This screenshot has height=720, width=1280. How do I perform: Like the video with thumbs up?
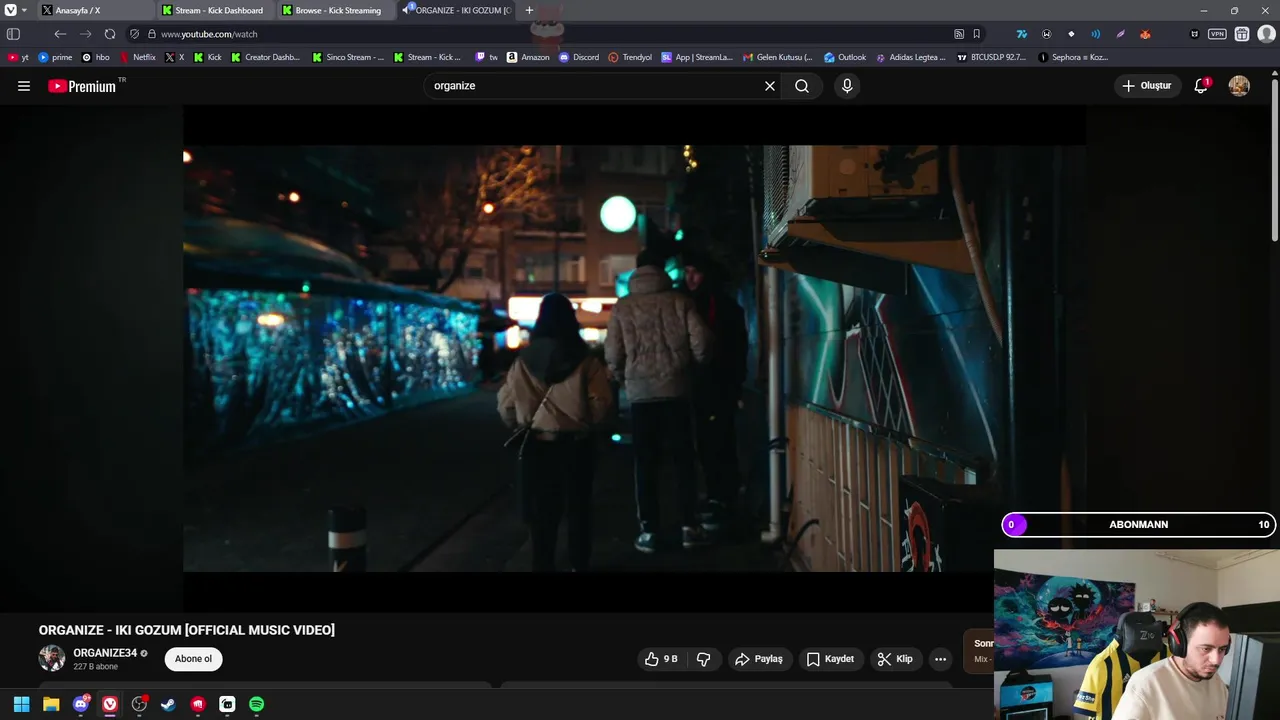(662, 659)
